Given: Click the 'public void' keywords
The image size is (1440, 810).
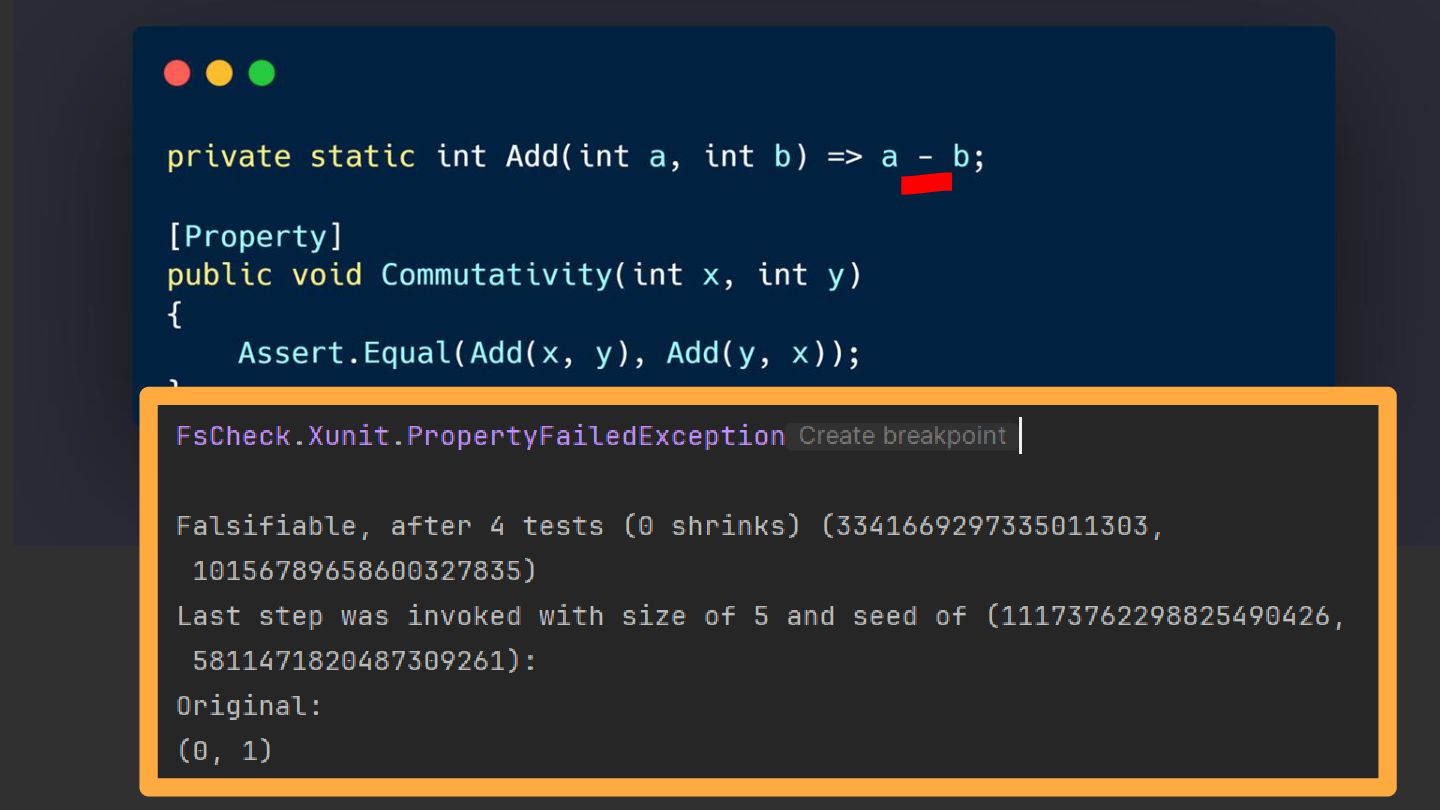Looking at the screenshot, I should pos(264,275).
